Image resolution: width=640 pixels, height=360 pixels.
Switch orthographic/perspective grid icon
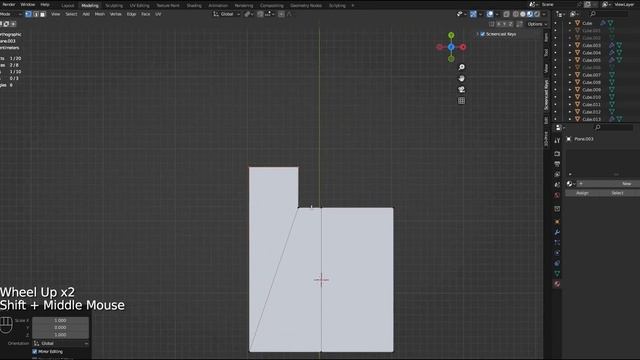461,100
